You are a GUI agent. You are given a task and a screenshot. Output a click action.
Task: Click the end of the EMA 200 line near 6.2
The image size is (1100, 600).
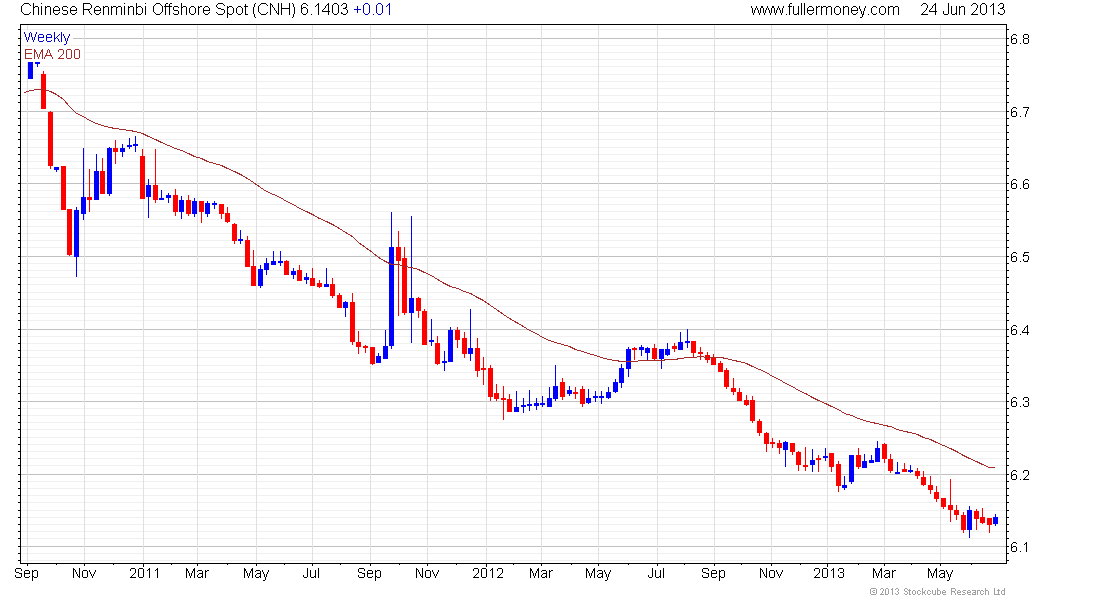coord(992,467)
